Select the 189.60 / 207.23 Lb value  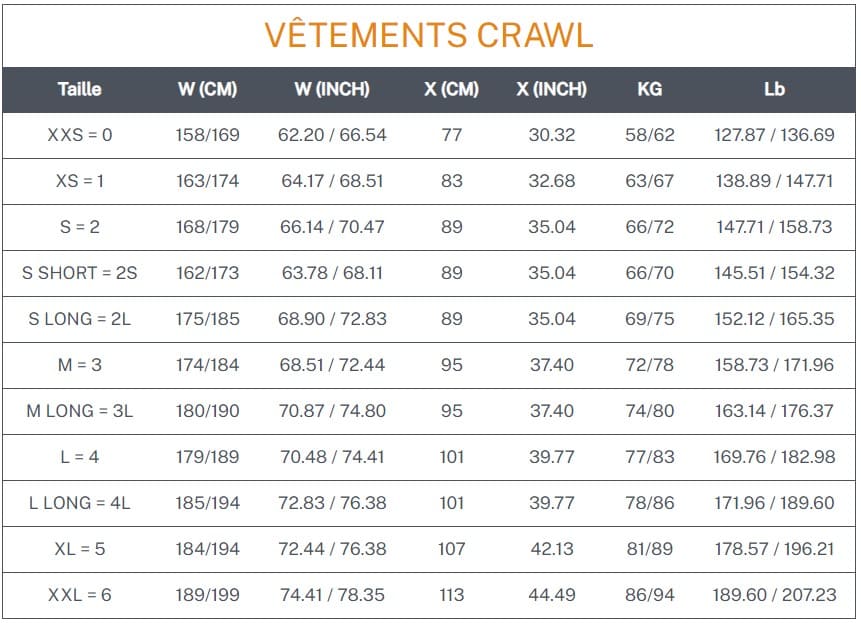coord(774,595)
